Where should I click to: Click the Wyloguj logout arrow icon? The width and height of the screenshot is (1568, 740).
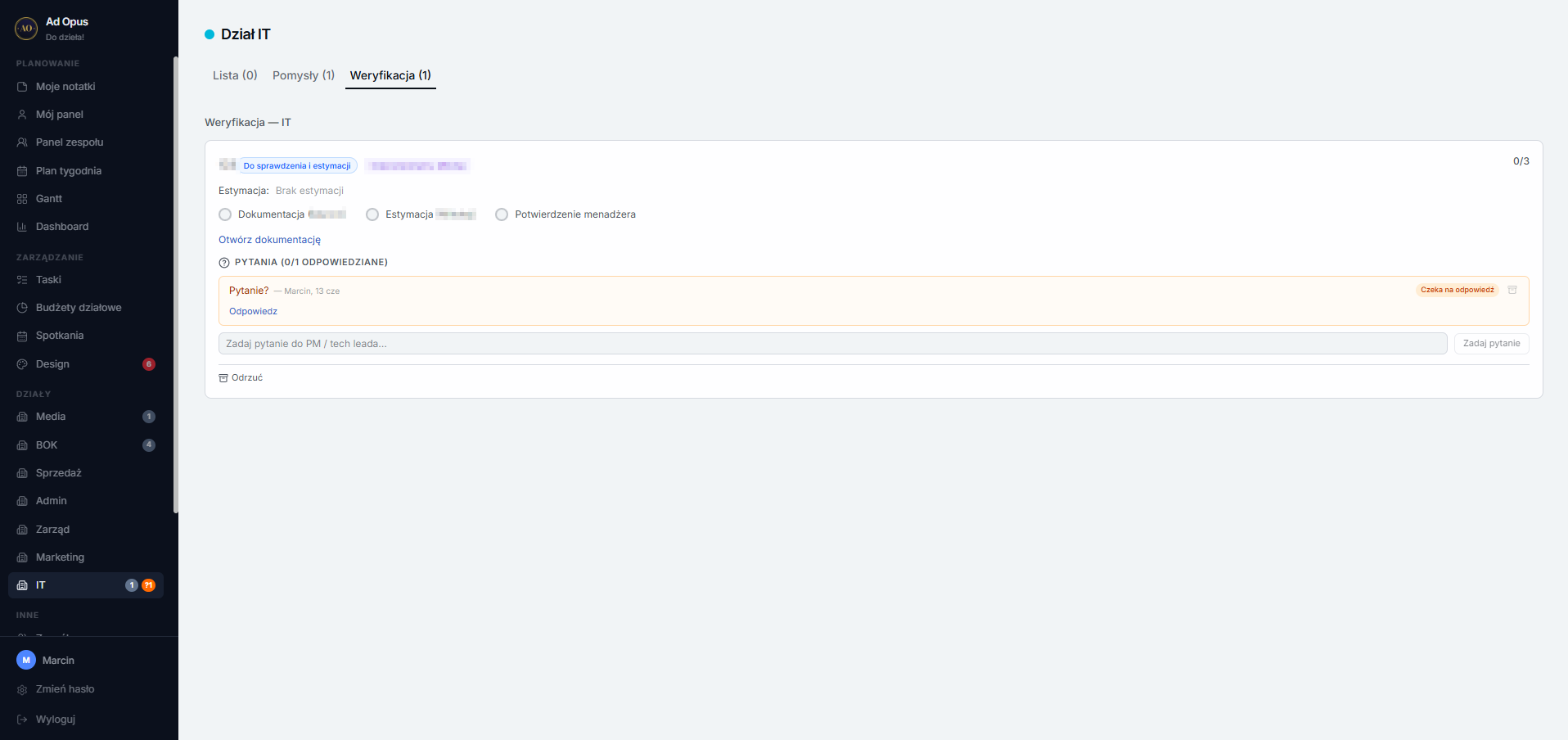tap(22, 720)
